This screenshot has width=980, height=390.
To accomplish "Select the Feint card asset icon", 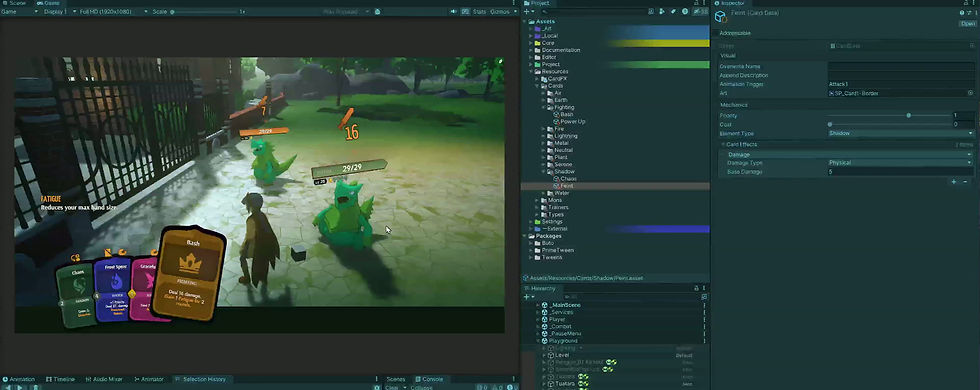I will 556,186.
